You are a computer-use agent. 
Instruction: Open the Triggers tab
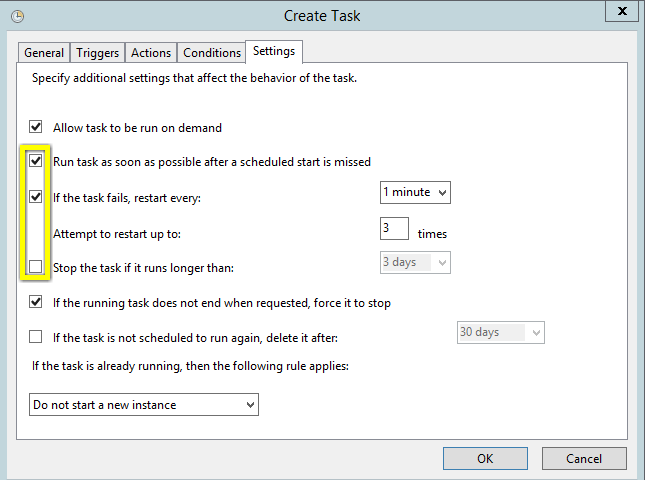coord(98,53)
